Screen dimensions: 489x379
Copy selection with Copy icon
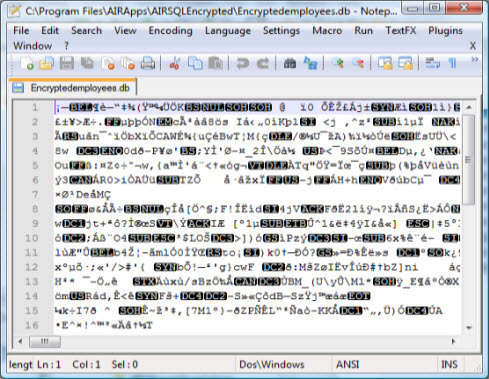tap(195, 63)
